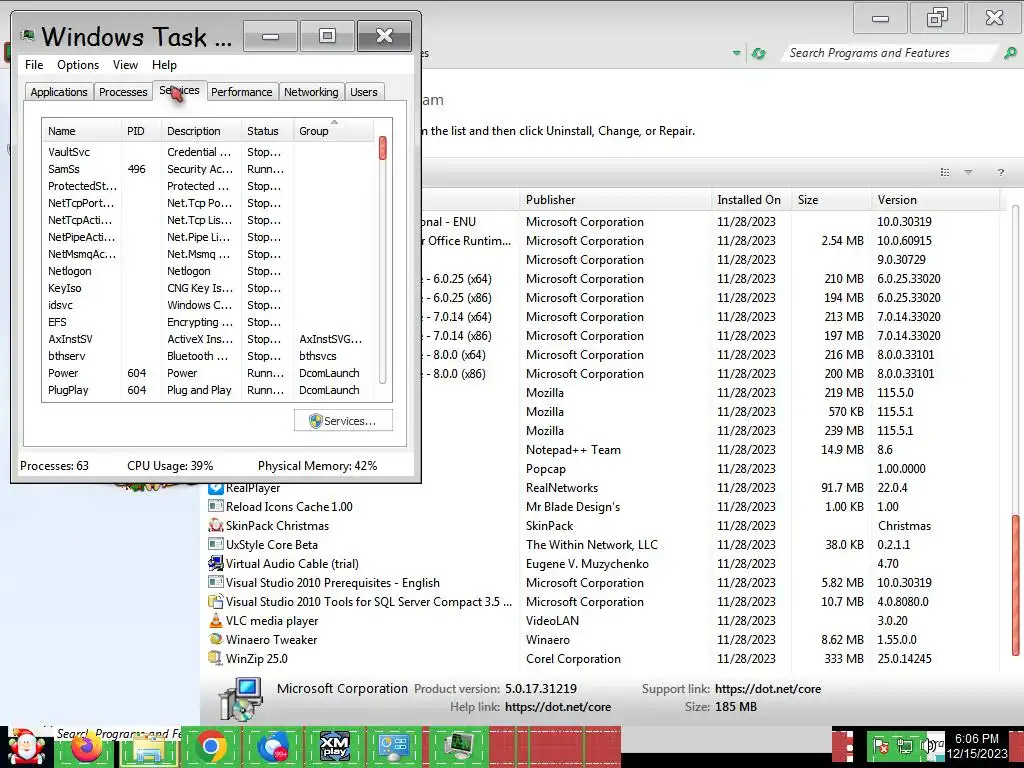This screenshot has height=768, width=1024.
Task: Sort services by Description column header
Action: tap(201, 131)
